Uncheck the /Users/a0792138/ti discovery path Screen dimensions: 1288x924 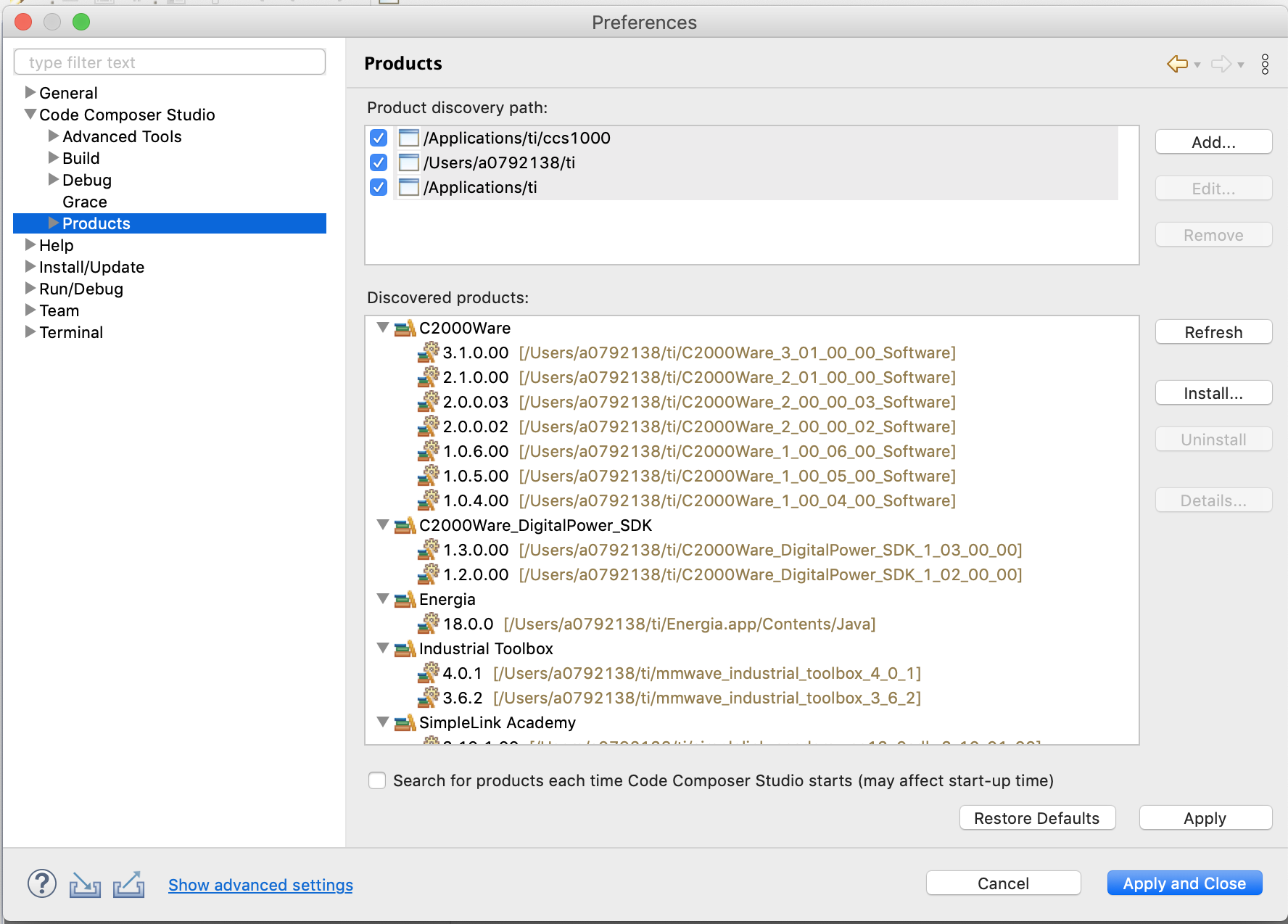(x=379, y=162)
